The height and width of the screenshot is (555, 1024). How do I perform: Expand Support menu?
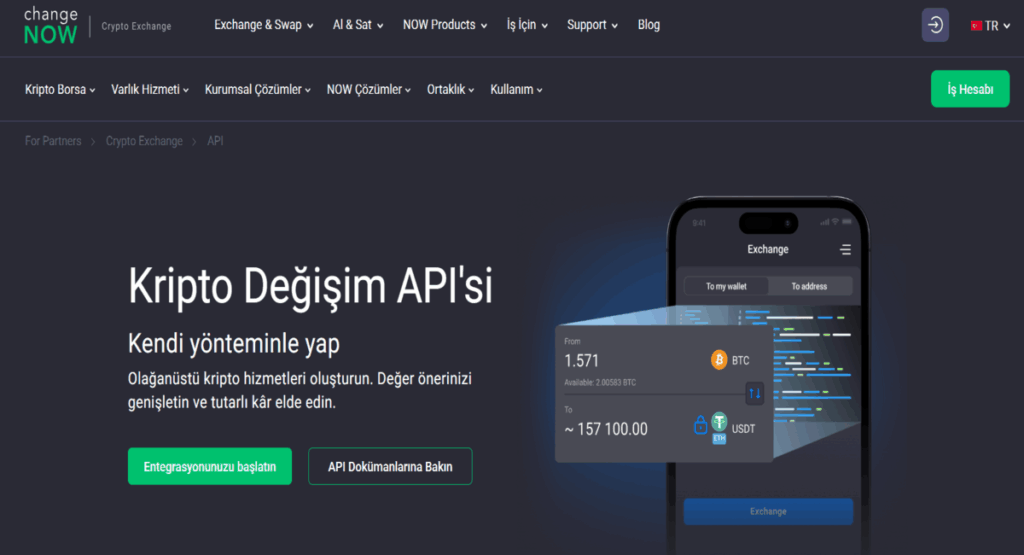click(592, 25)
